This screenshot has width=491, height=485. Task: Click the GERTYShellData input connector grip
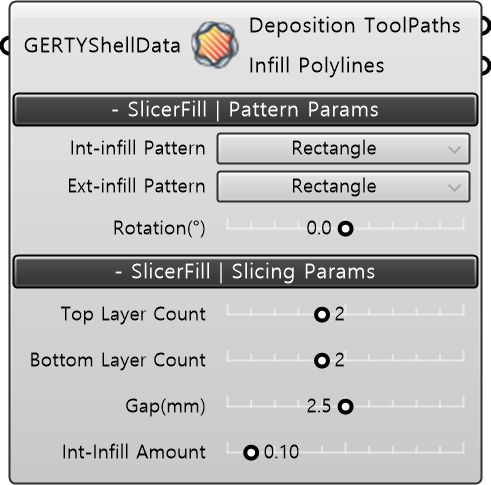(5, 45)
